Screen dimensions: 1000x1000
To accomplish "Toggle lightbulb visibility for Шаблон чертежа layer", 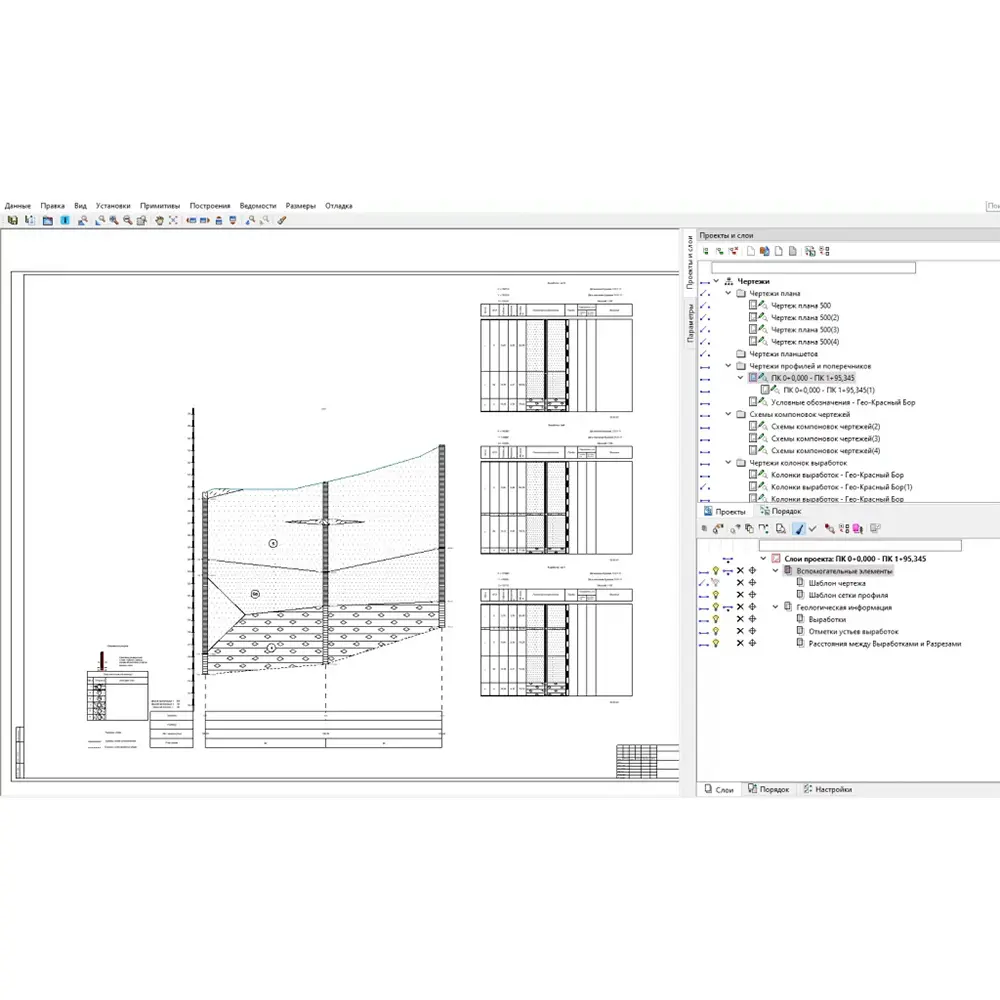I will point(716,583).
